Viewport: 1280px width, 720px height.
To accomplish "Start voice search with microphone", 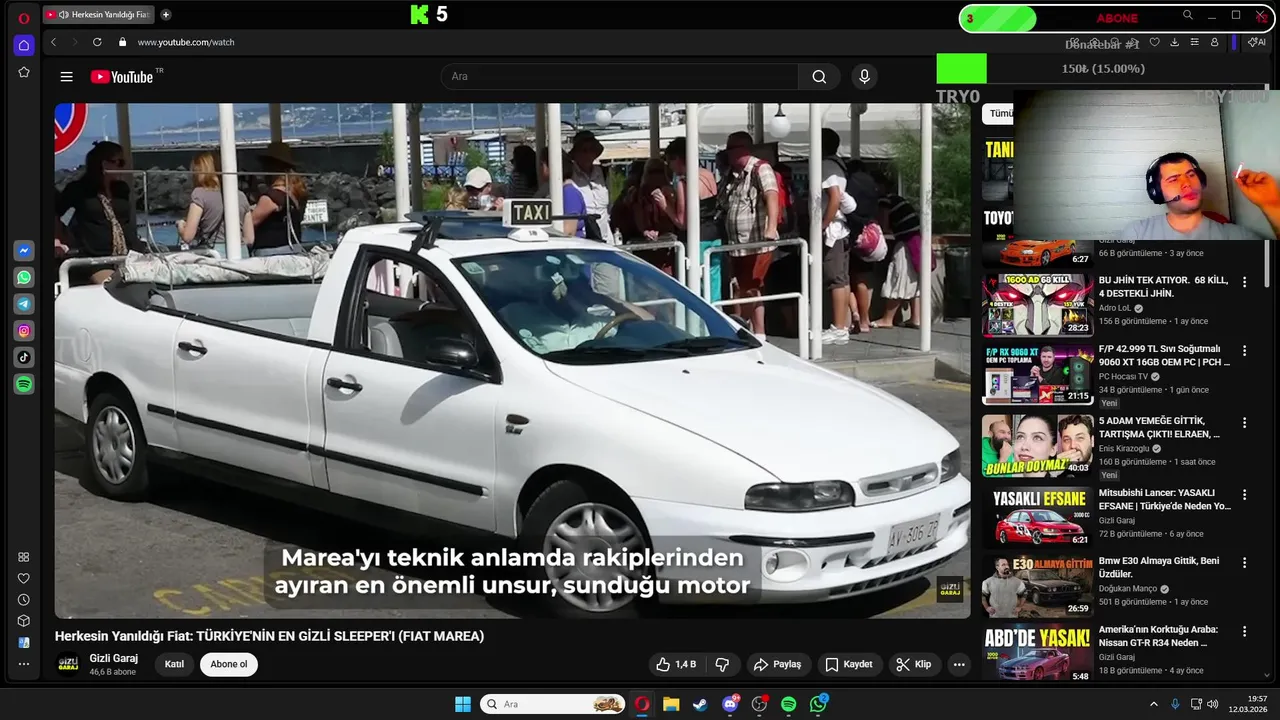I will pyautogui.click(x=865, y=77).
